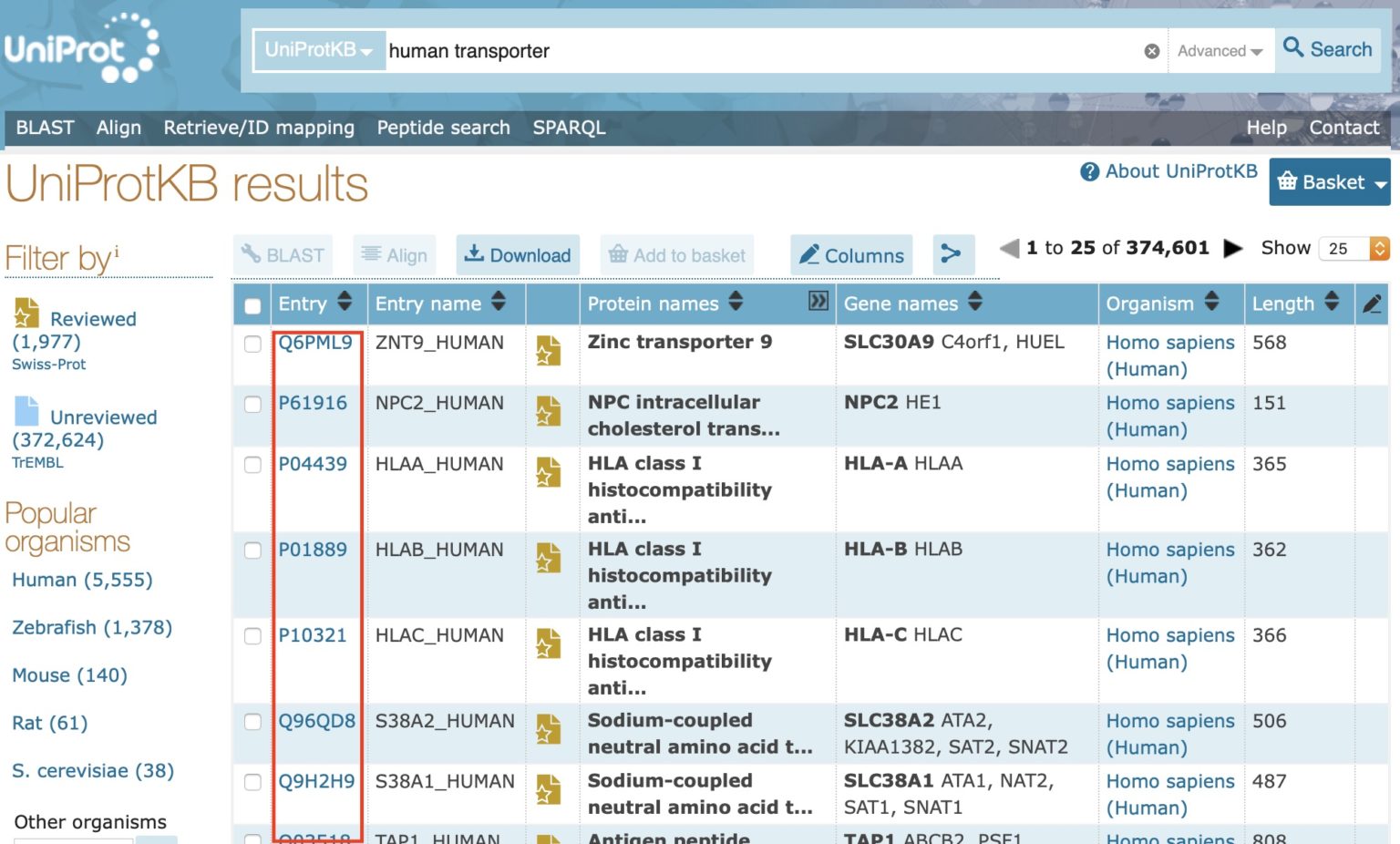
Task: Click the share results icon
Action: [952, 254]
